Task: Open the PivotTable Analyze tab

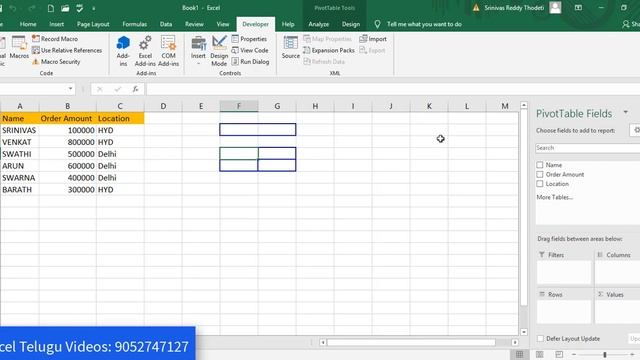Action: tap(318, 24)
